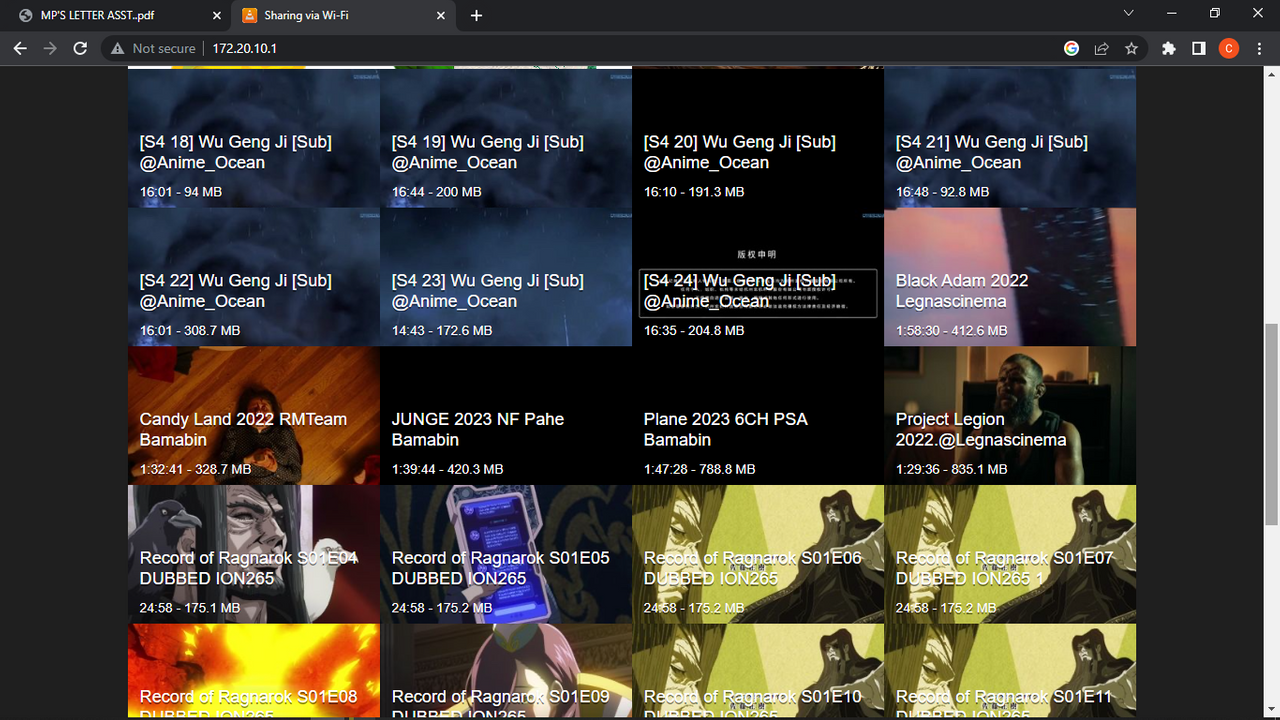Open a new tab with the plus button
Screen dimensions: 1280x720
coord(476,15)
